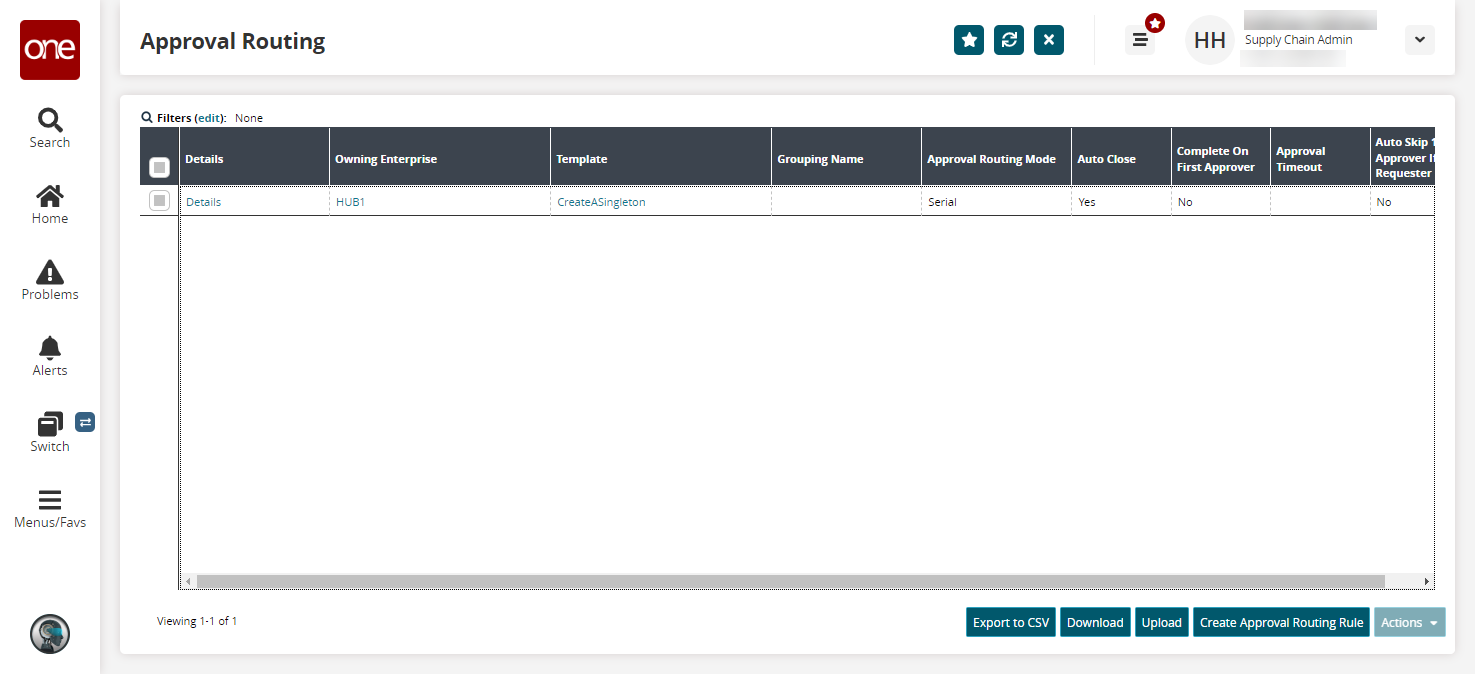This screenshot has width=1475, height=674.
Task: Click the horizontal scrollbar right arrow
Action: click(x=1426, y=581)
